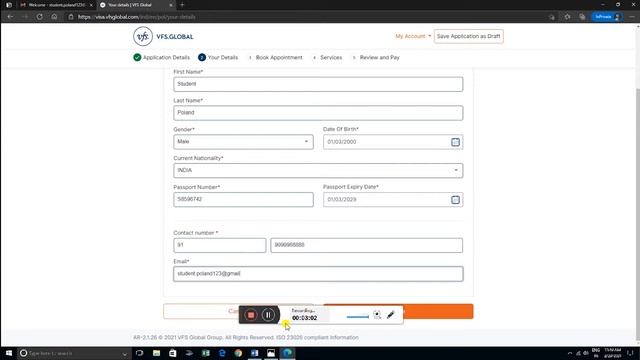Open Microsoft Store from taskbar
Viewport: 640px width, 360px height.
173,353
